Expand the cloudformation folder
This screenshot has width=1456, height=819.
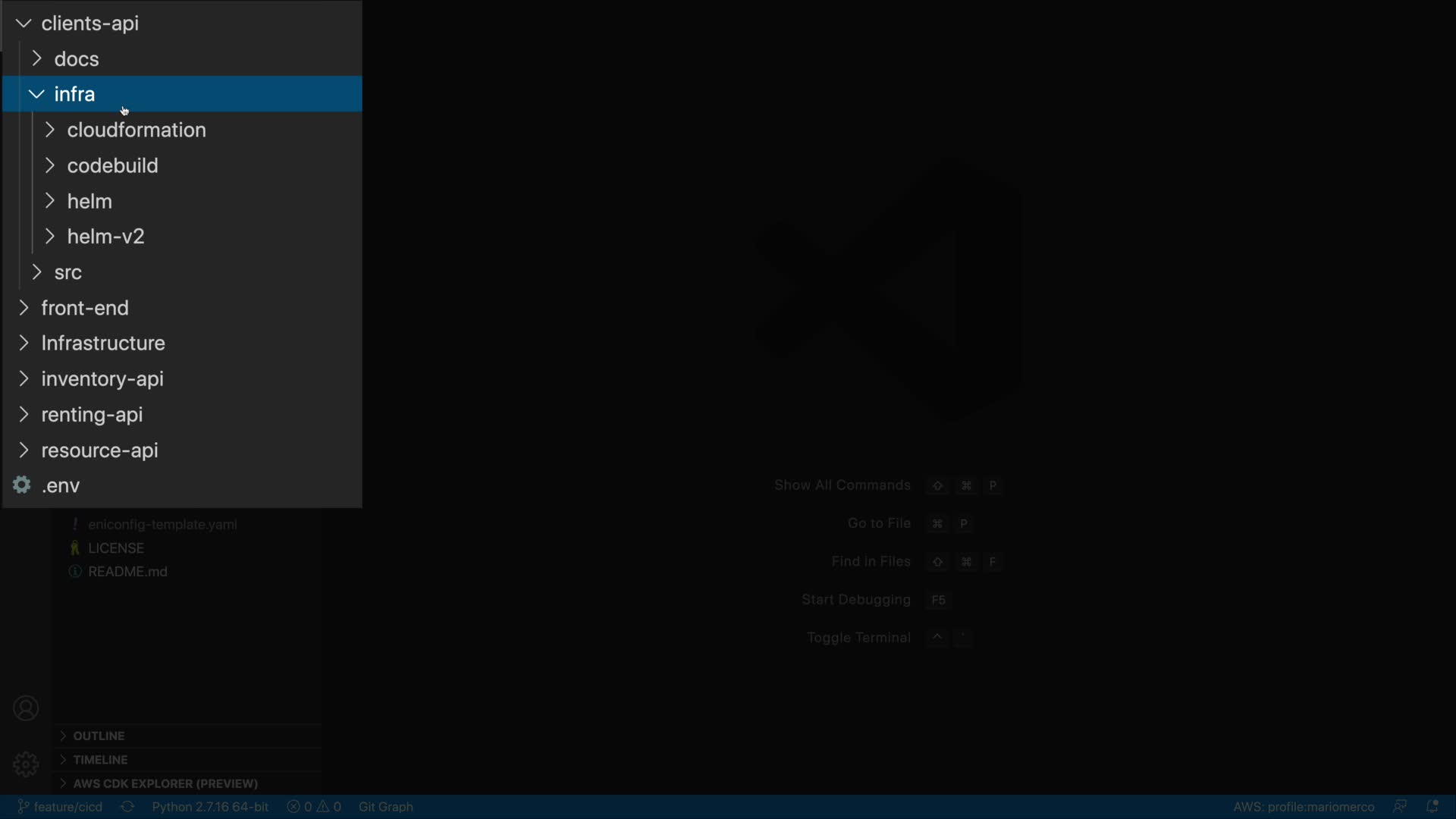pyautogui.click(x=136, y=130)
